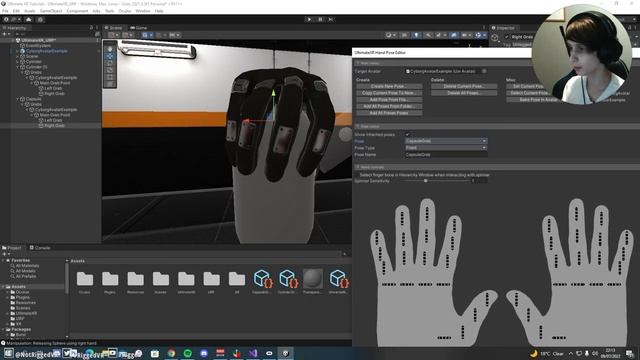Click the Step frame button
This screenshot has height=360, width=640.
pos(331,19)
